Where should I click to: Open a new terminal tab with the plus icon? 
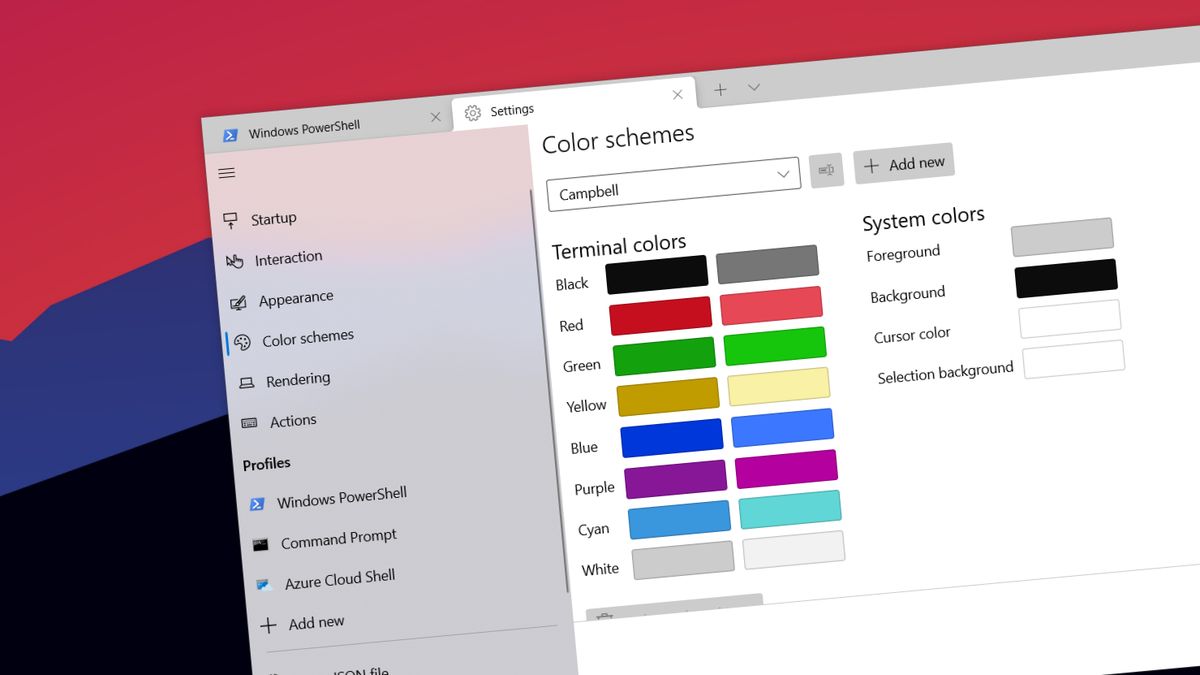(719, 90)
